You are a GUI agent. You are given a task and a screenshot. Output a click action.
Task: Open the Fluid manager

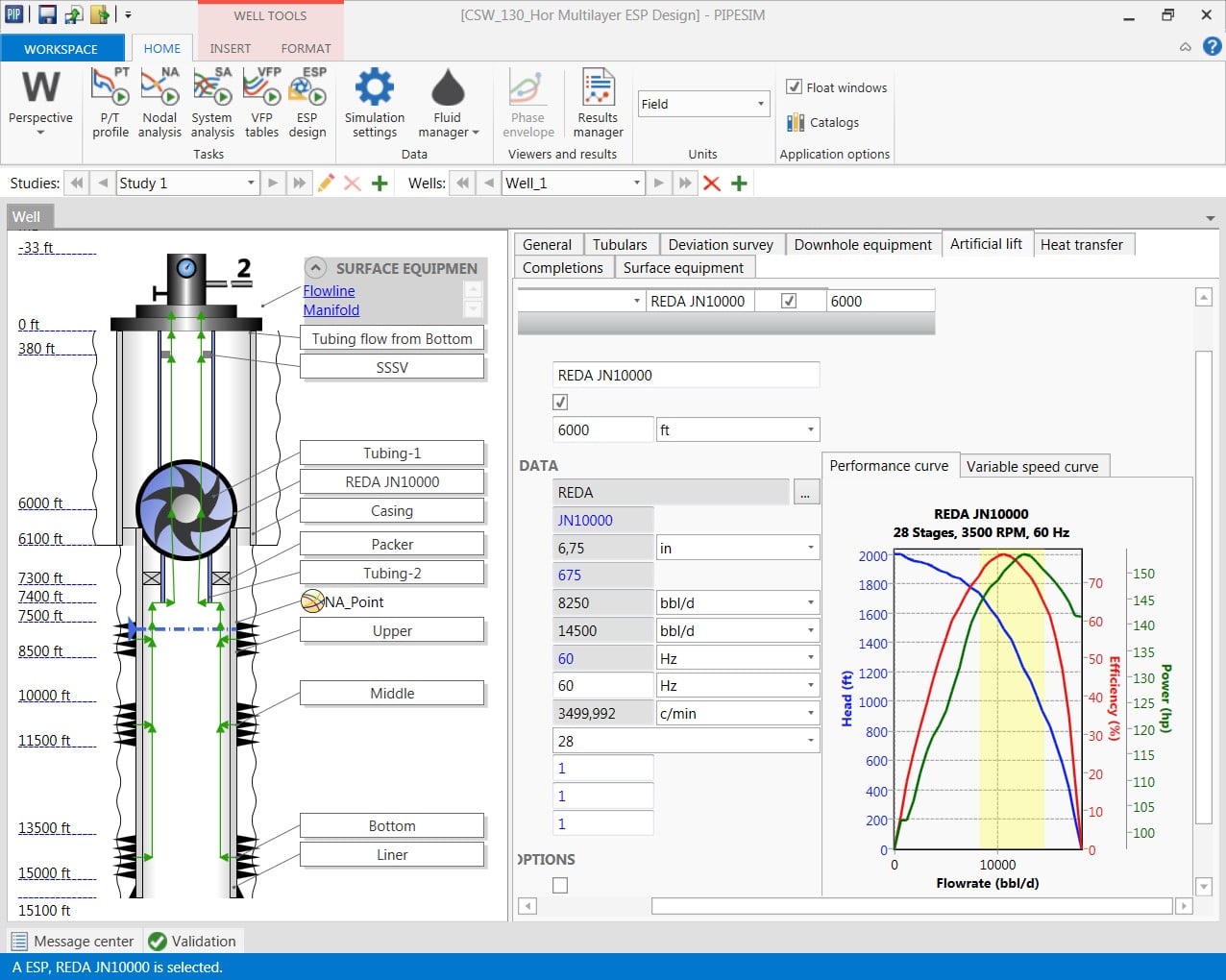point(448,102)
